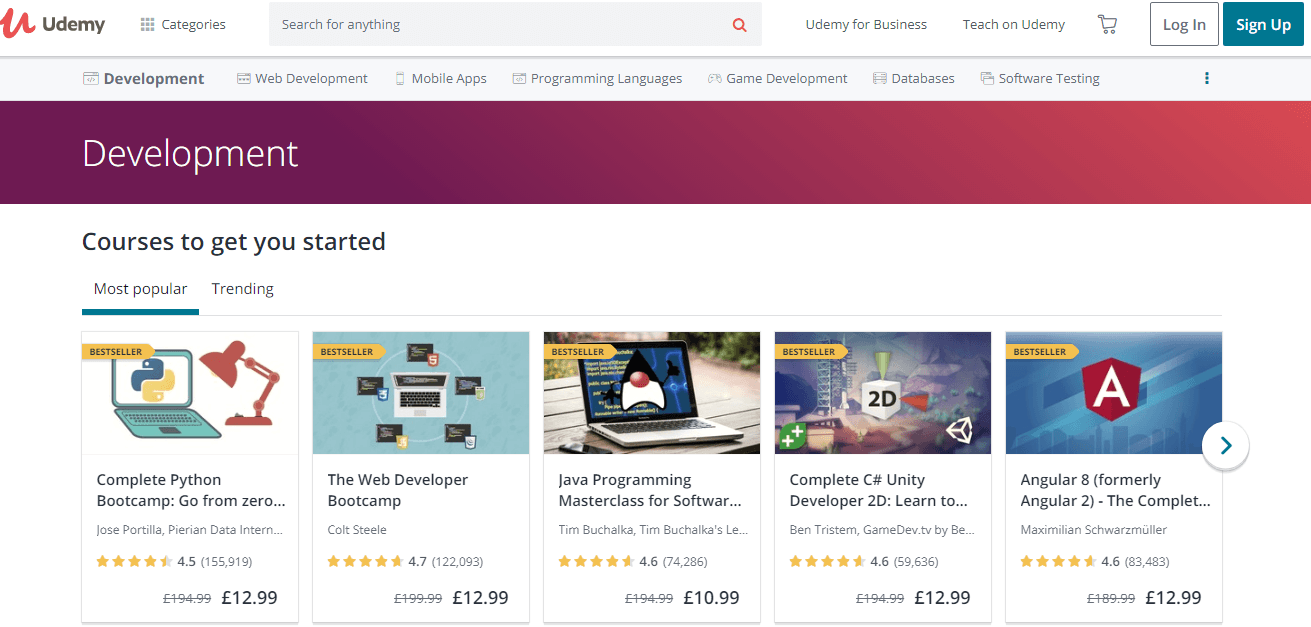This screenshot has width=1311, height=627.
Task: Click instructor Maximilian Schwarzmüller
Action: pos(1094,530)
